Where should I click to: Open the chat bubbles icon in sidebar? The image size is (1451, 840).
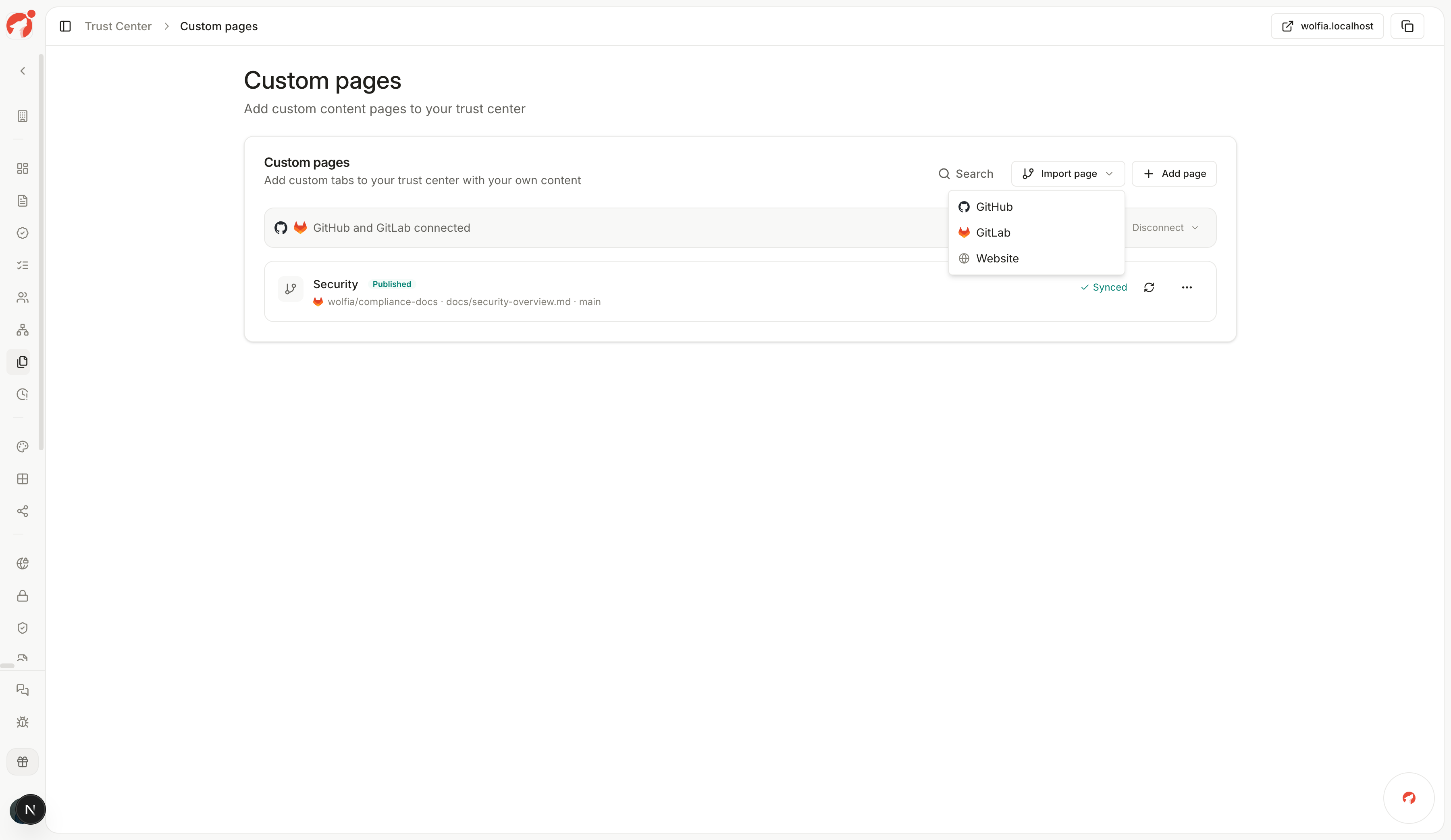click(x=23, y=690)
